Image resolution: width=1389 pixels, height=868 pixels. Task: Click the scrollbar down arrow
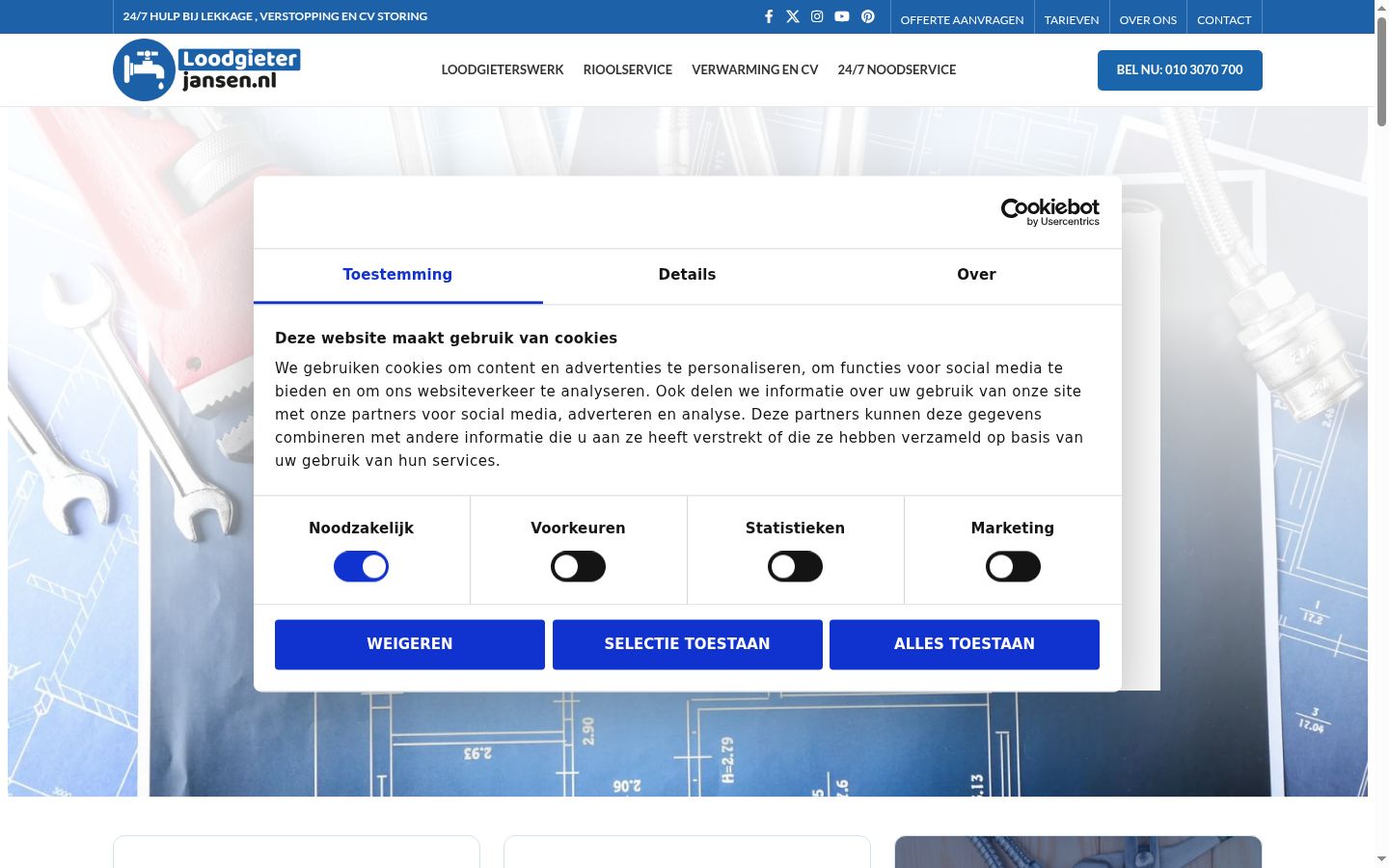point(1381,858)
